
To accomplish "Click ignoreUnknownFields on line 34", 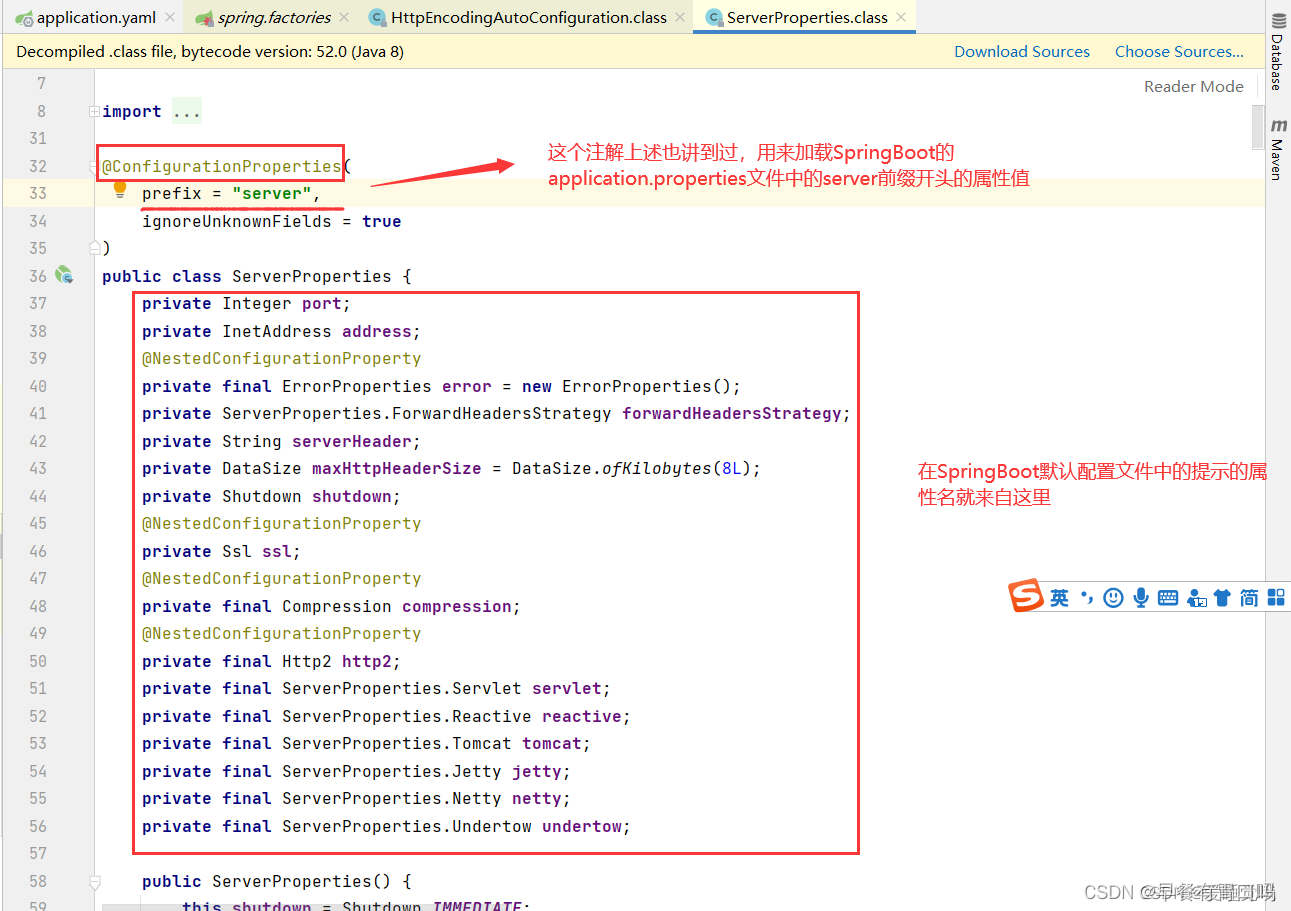I will click(x=236, y=221).
